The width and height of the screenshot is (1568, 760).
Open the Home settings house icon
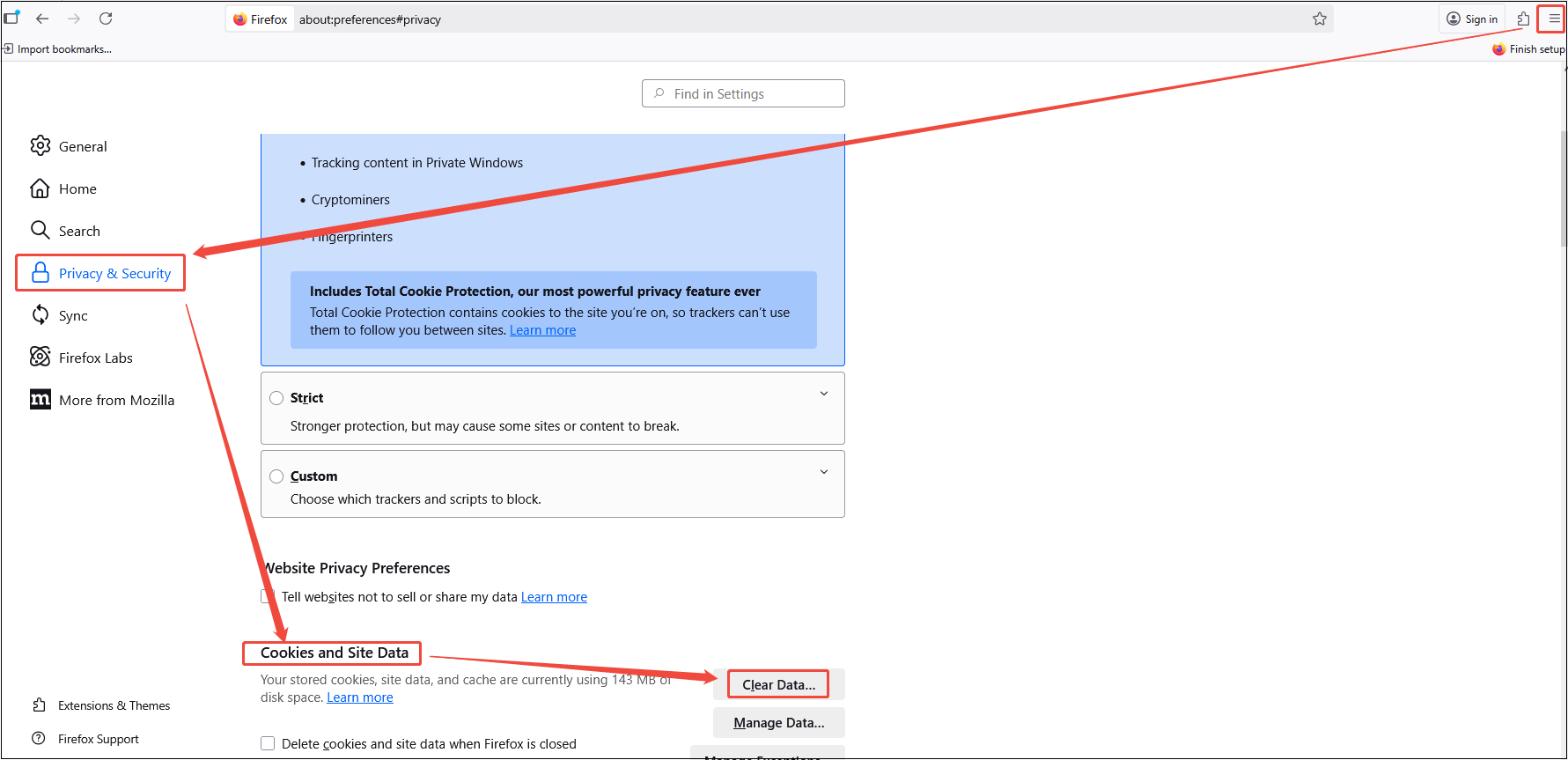point(40,188)
